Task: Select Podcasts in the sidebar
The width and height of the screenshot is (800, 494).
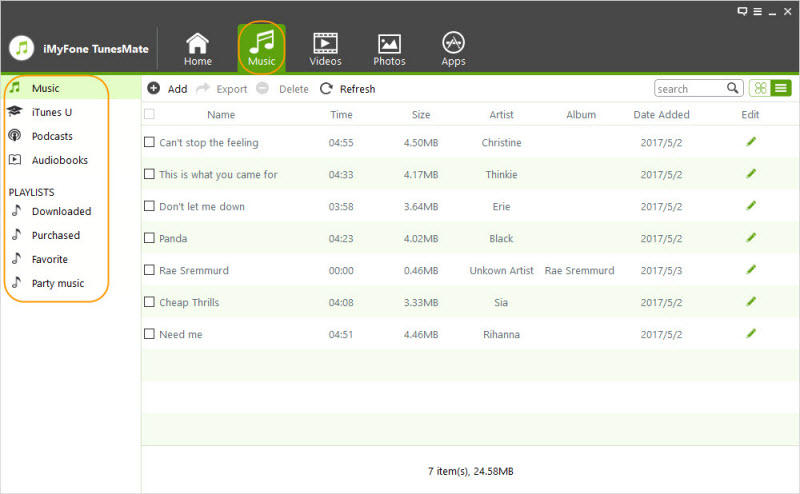Action: (51, 136)
